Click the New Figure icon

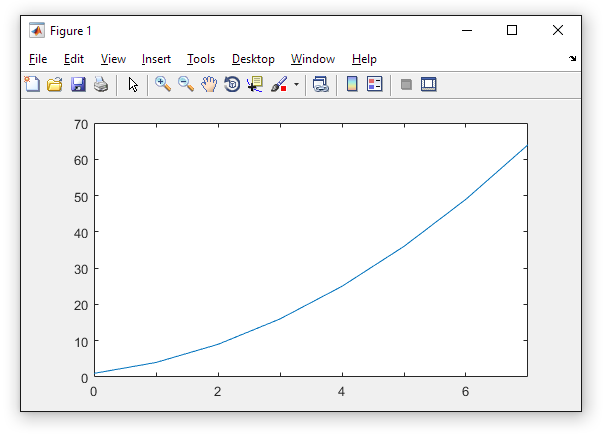click(32, 84)
